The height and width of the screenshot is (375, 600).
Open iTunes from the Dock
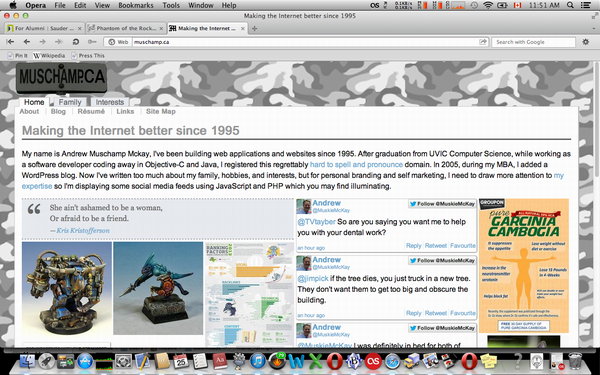(x=258, y=361)
